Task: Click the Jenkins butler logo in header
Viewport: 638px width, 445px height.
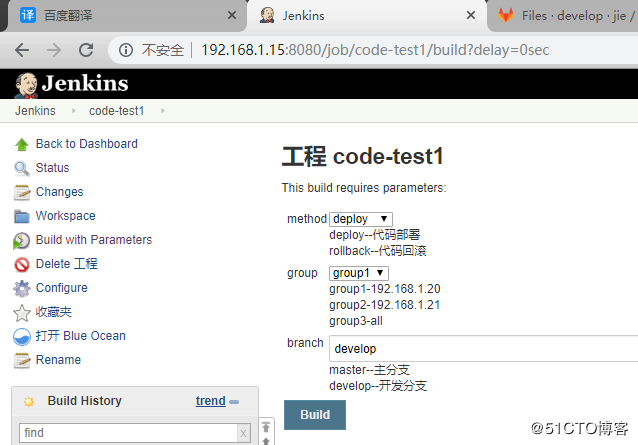Action: [x=26, y=85]
